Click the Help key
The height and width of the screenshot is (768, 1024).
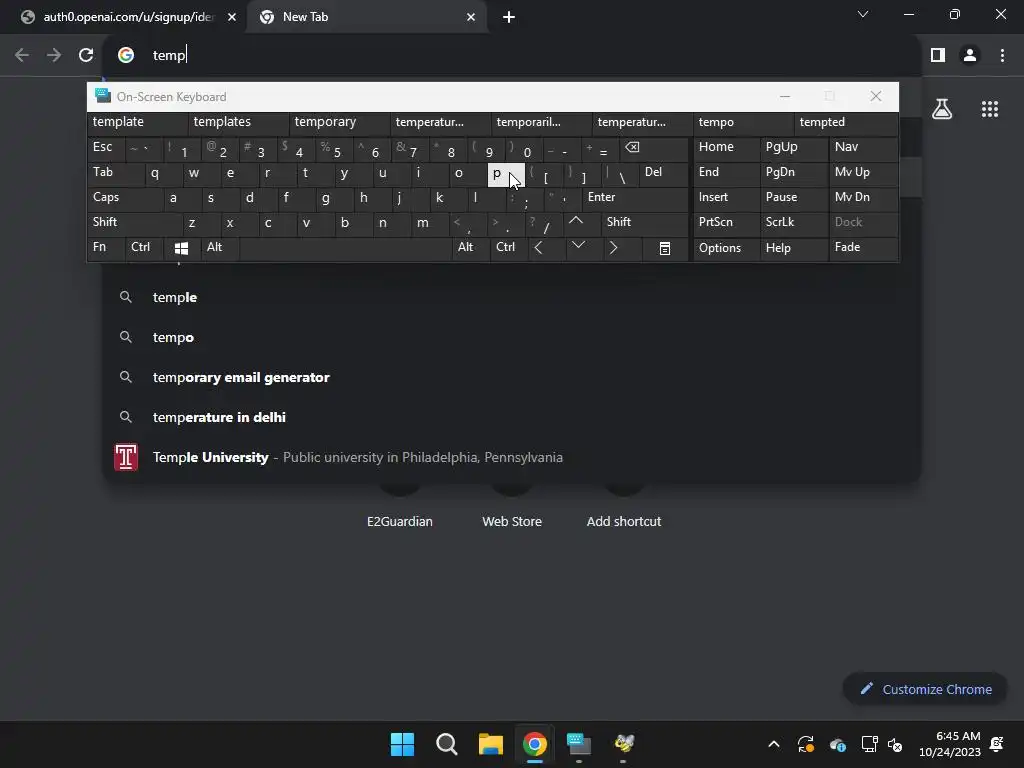[x=794, y=248]
